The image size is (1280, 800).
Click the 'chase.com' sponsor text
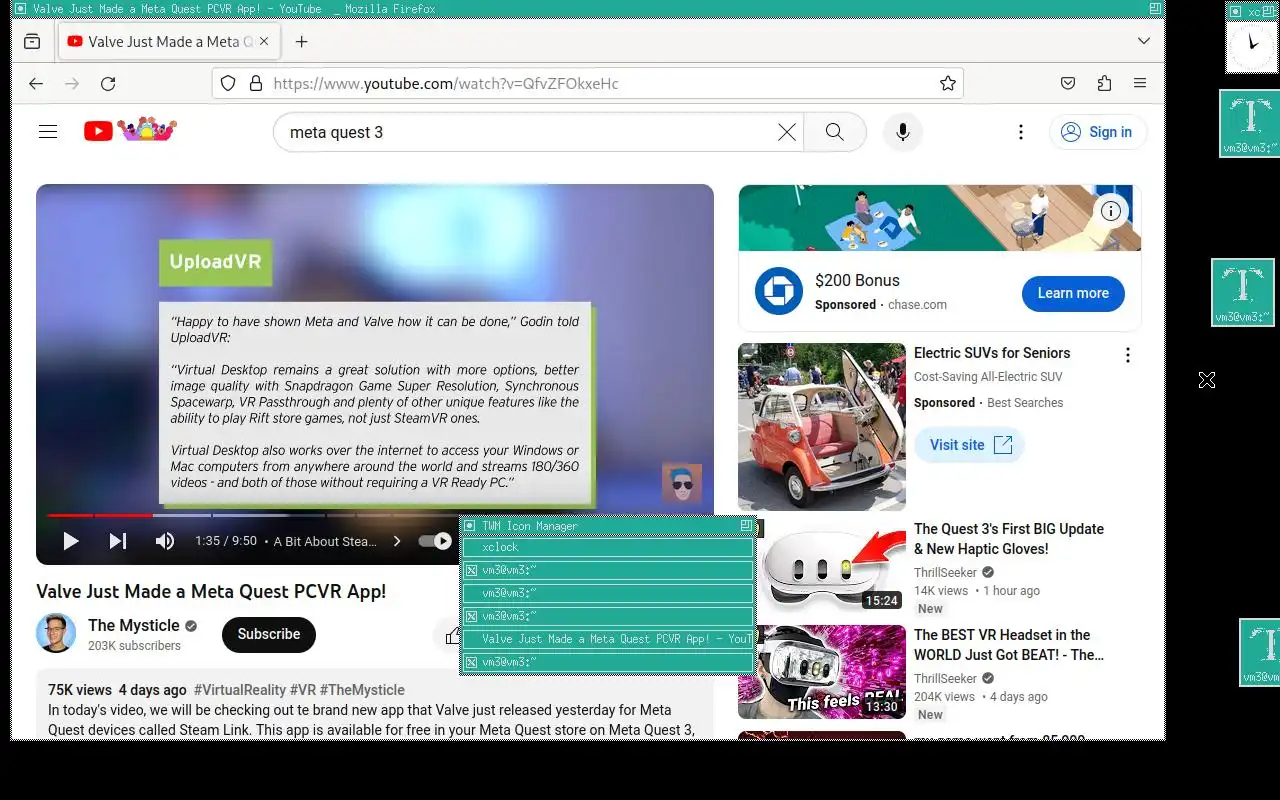pos(917,305)
